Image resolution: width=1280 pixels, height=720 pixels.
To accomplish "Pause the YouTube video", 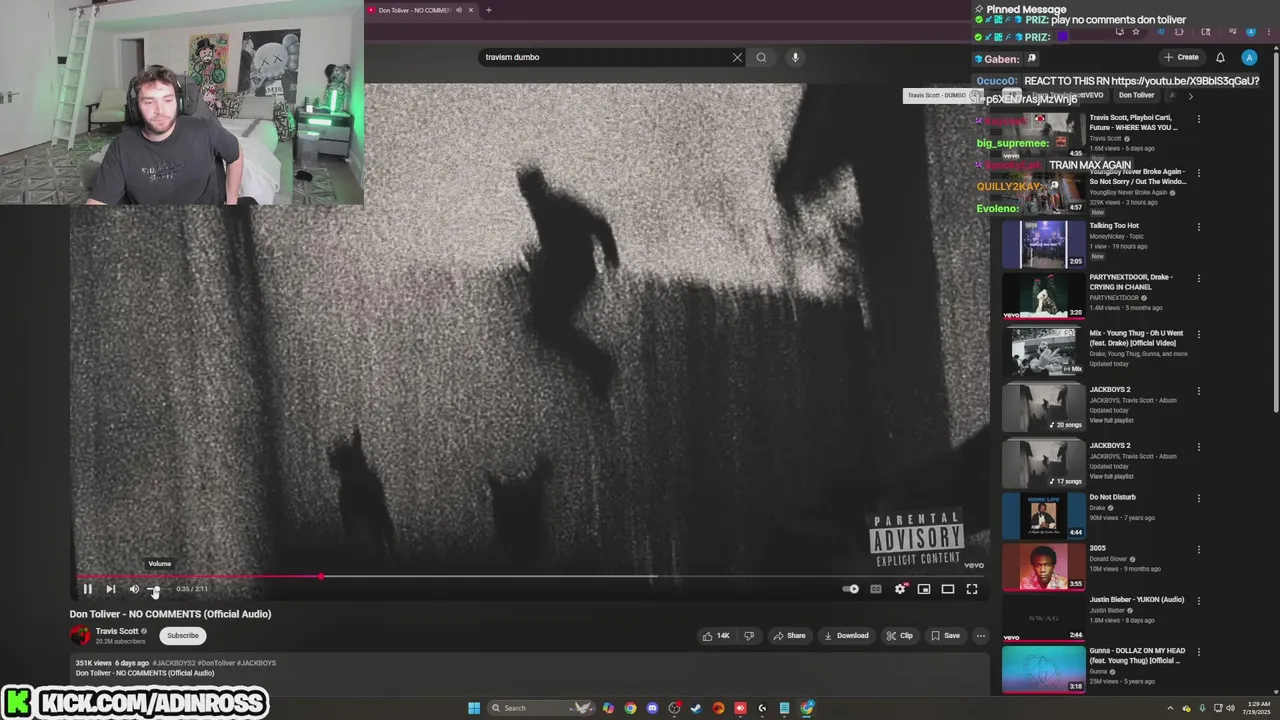I will (87, 589).
